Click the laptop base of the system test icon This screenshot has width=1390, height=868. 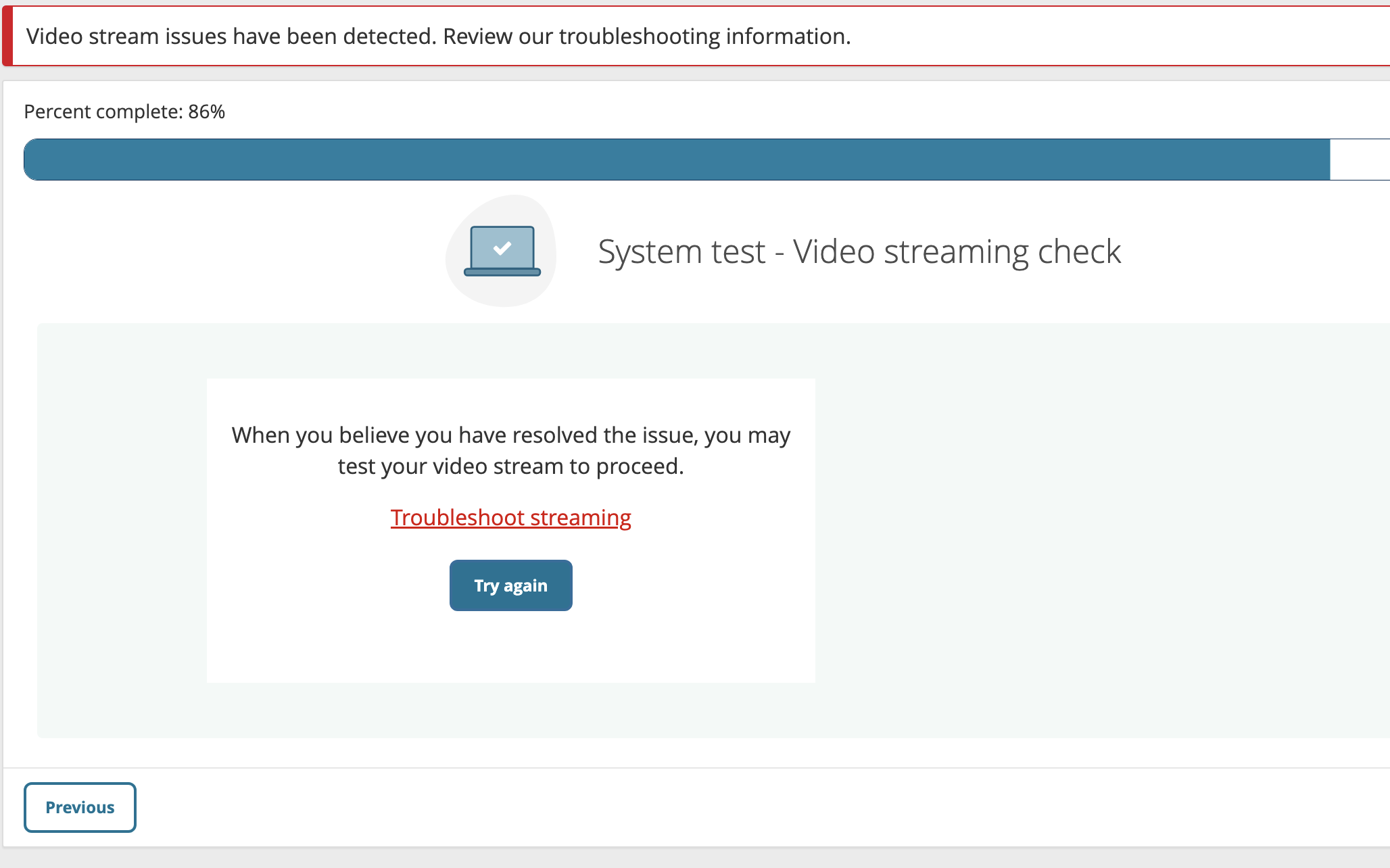pos(502,272)
